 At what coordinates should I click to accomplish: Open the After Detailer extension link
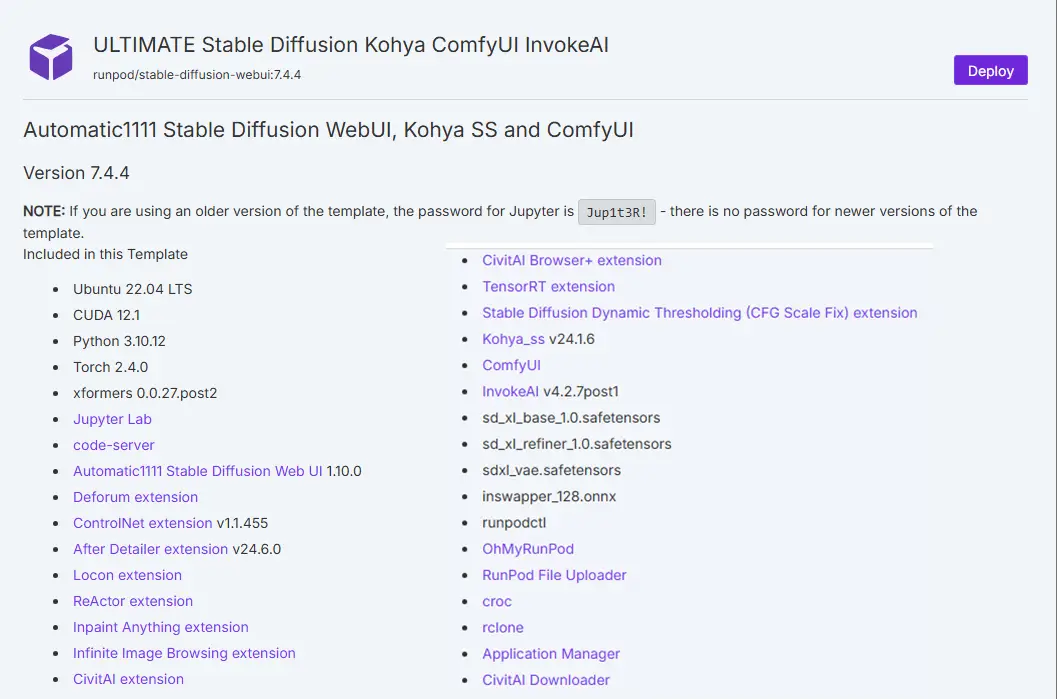(x=150, y=549)
